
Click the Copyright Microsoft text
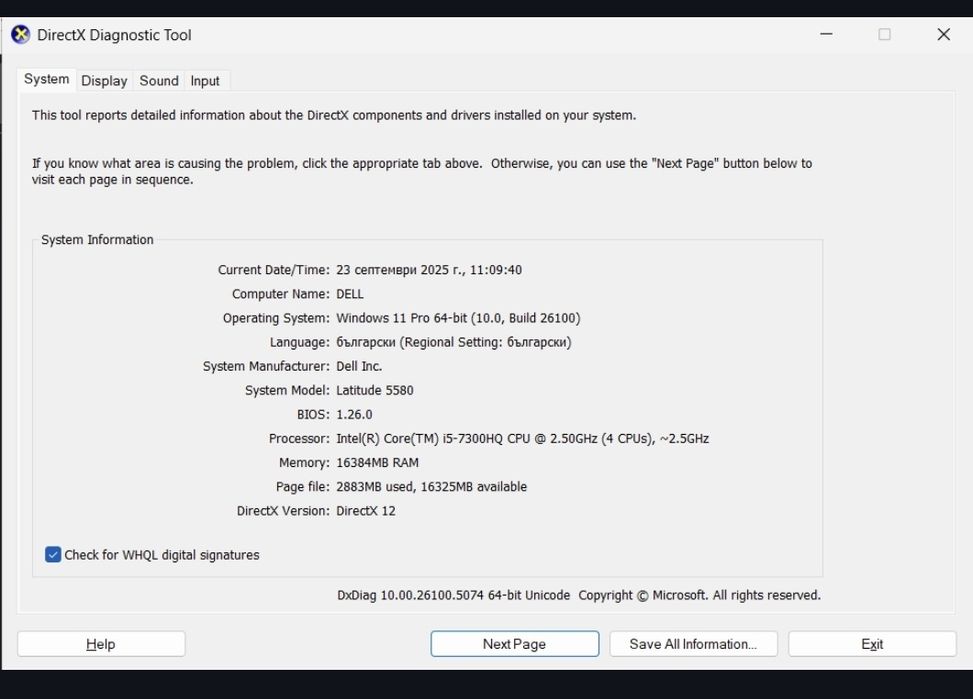pos(699,595)
